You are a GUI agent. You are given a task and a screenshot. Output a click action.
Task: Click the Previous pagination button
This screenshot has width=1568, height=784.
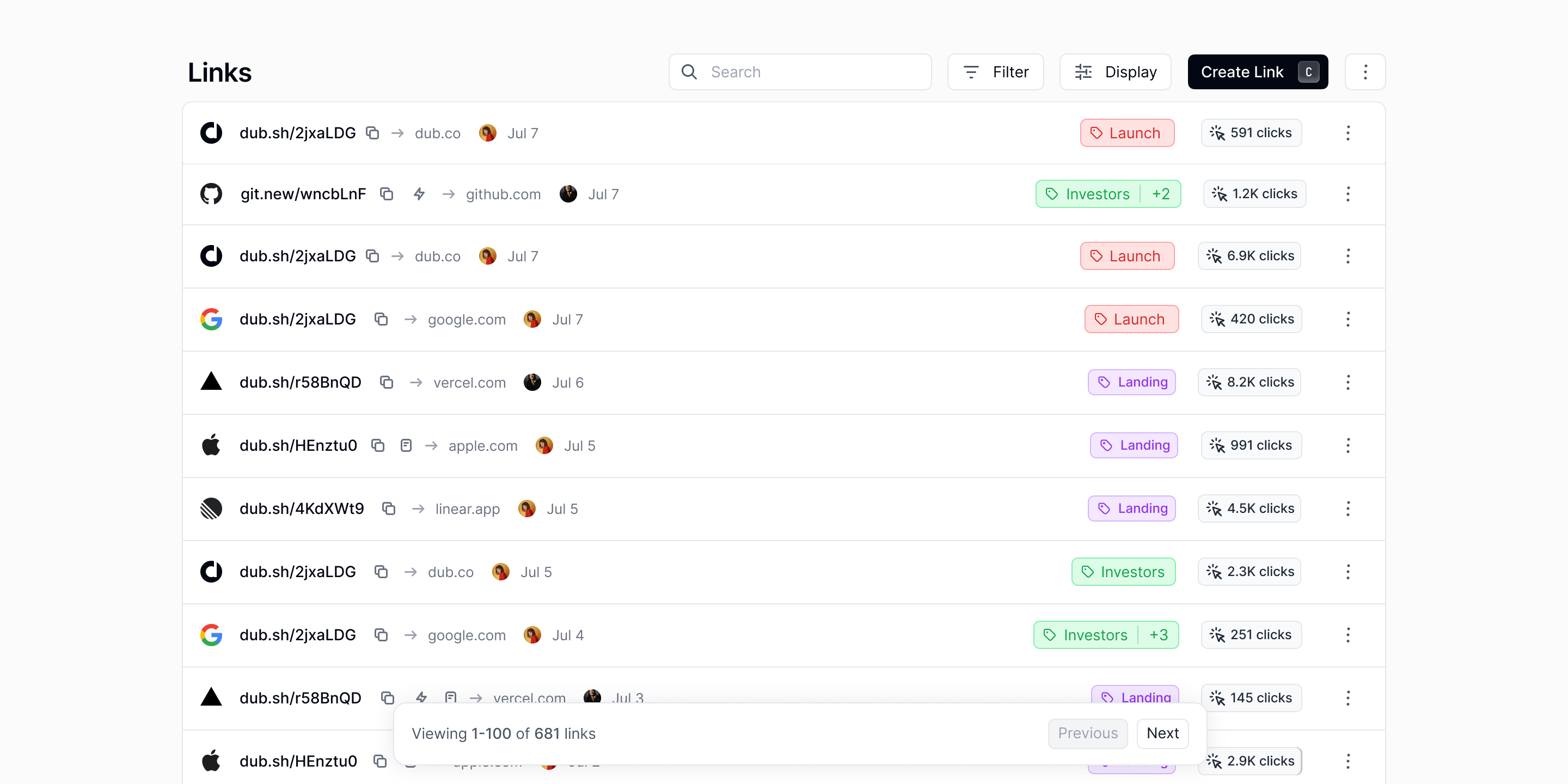(x=1088, y=733)
